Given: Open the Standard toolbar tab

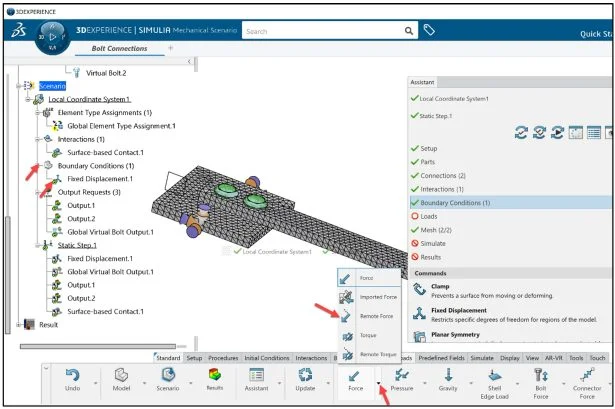Looking at the screenshot, I should pos(168,358).
